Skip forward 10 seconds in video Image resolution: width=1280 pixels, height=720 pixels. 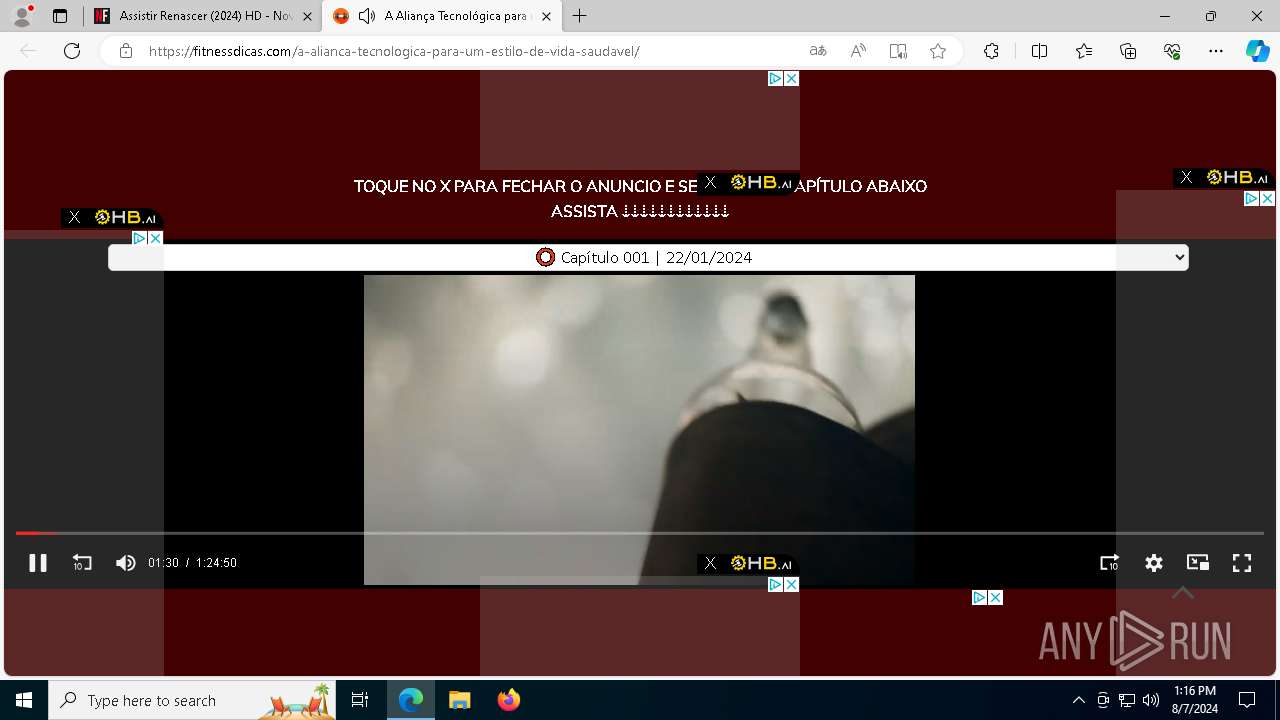pos(1109,563)
